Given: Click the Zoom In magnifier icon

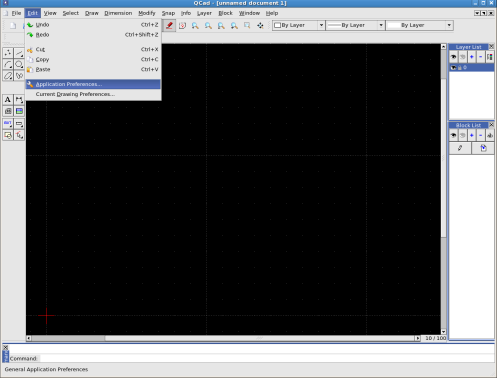Looking at the screenshot, I should (195, 25).
